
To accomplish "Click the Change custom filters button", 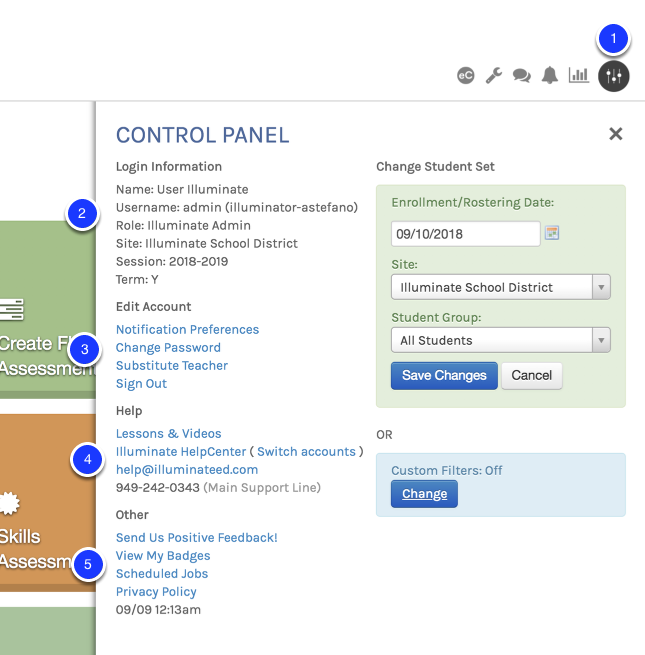I will pos(424,494).
